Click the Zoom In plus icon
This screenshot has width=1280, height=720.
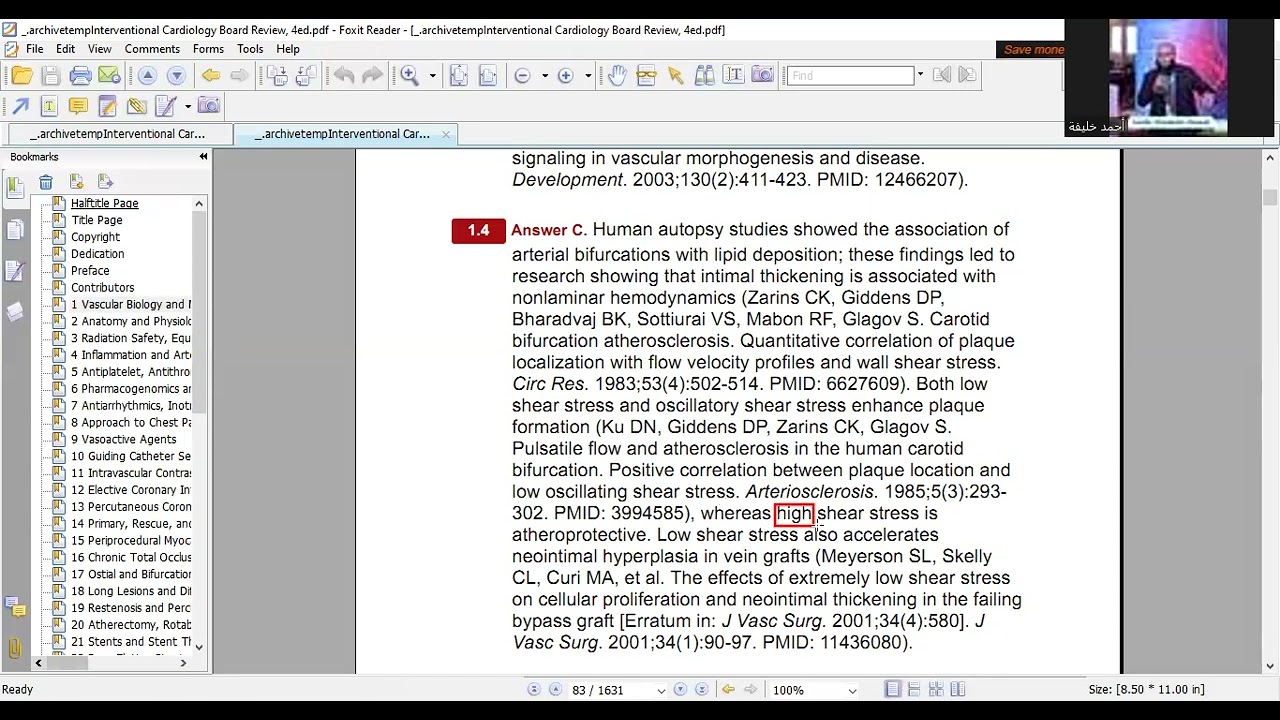point(565,76)
